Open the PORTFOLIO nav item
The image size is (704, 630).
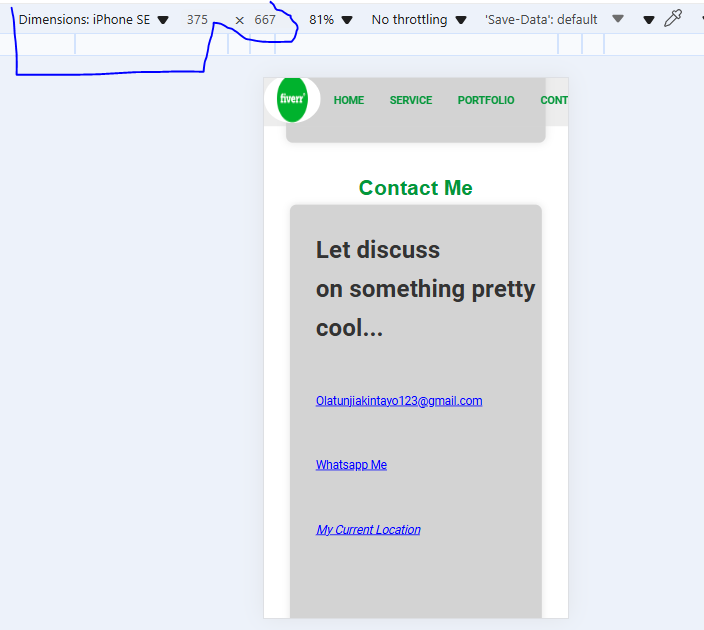point(486,100)
